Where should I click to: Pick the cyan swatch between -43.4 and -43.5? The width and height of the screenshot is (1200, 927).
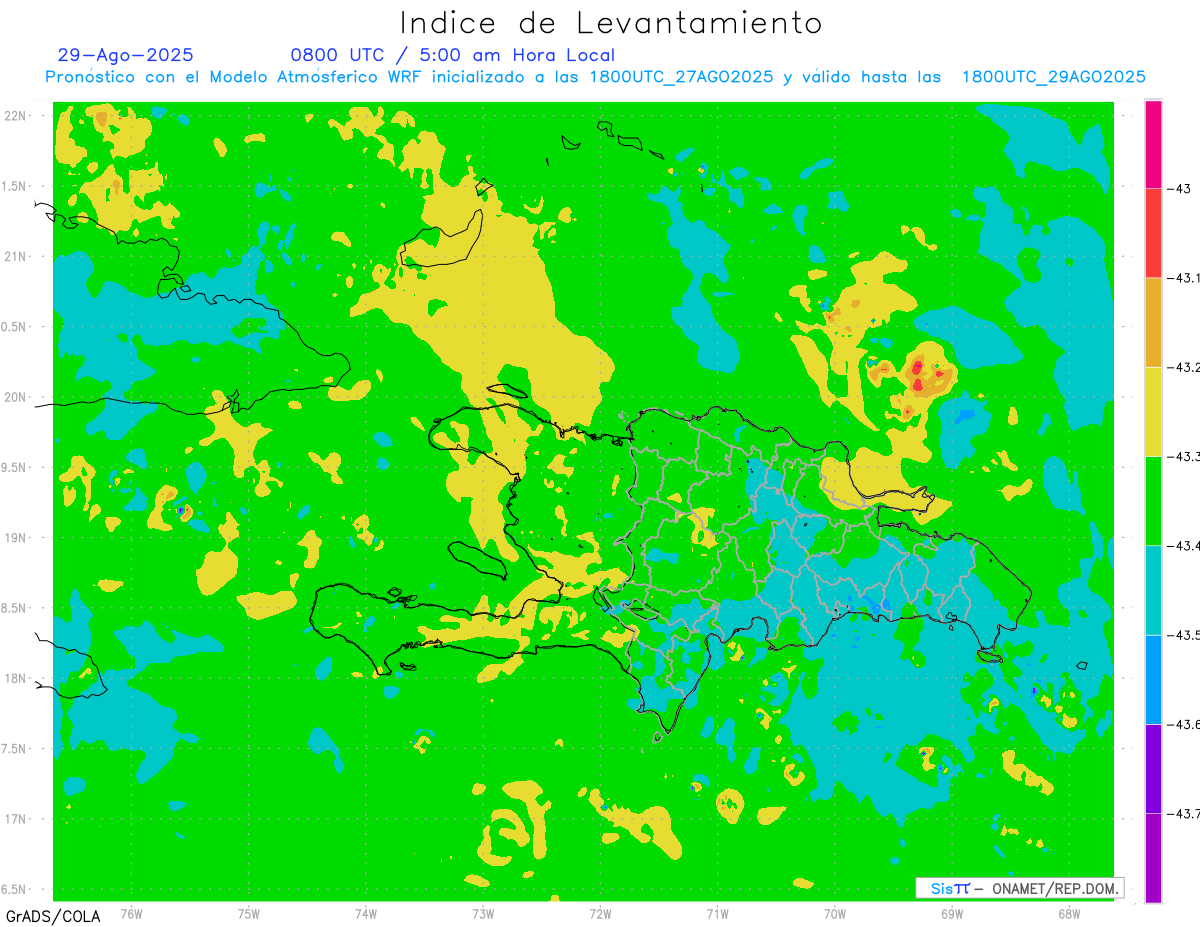tap(1153, 590)
